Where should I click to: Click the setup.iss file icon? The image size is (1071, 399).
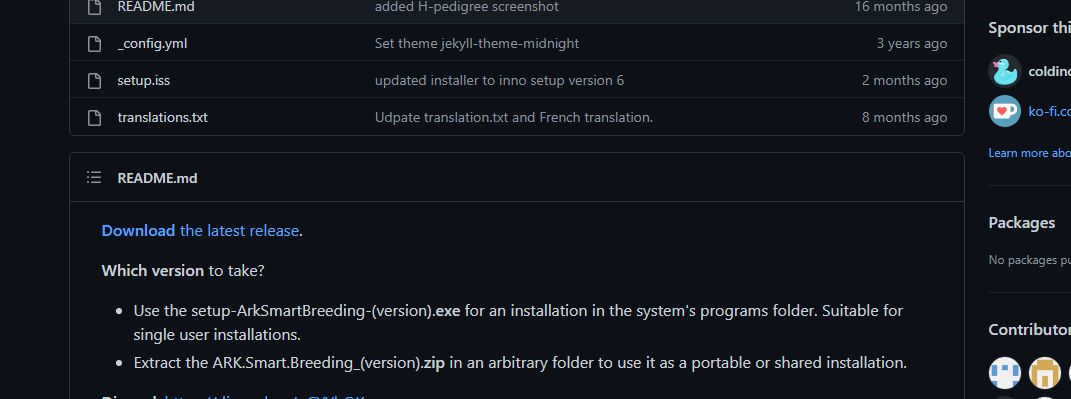95,81
